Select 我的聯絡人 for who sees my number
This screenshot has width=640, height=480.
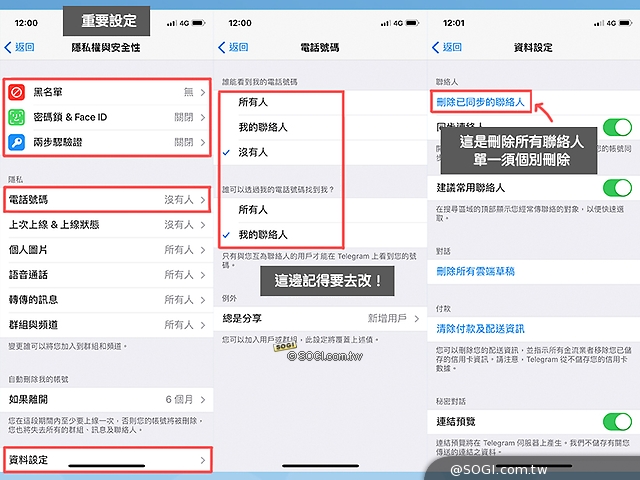[x=320, y=127]
